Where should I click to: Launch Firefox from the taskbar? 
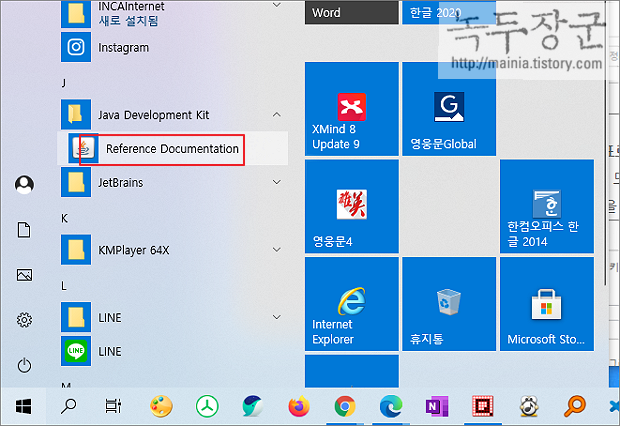[x=299, y=406]
